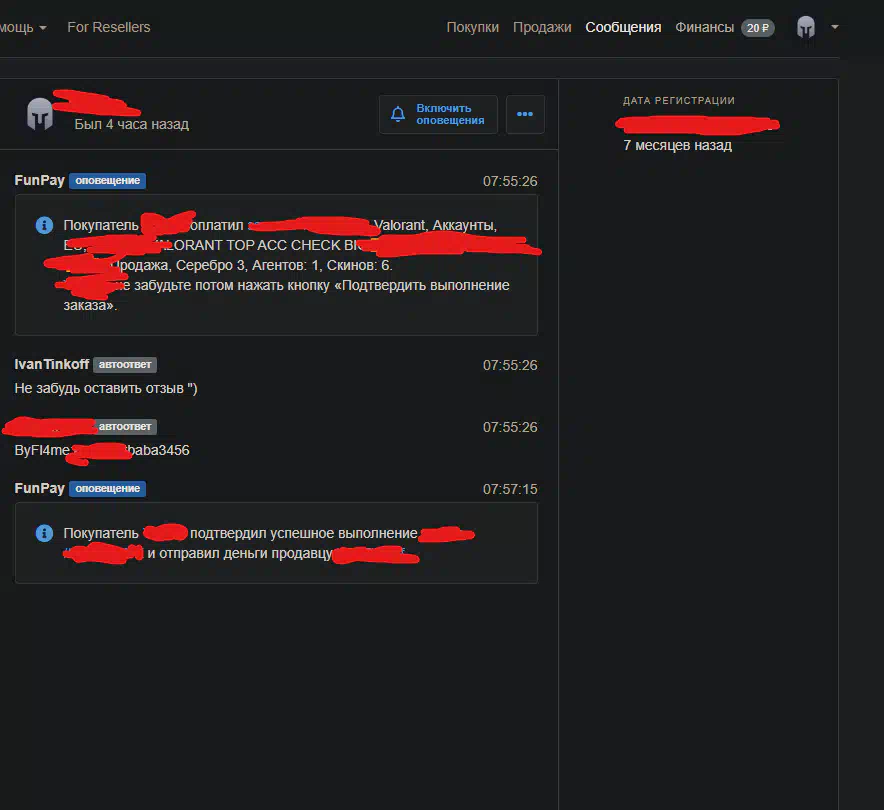Viewport: 884px width, 810px height.
Task: Click оповещение badge at 07:55:26
Action: pos(108,180)
